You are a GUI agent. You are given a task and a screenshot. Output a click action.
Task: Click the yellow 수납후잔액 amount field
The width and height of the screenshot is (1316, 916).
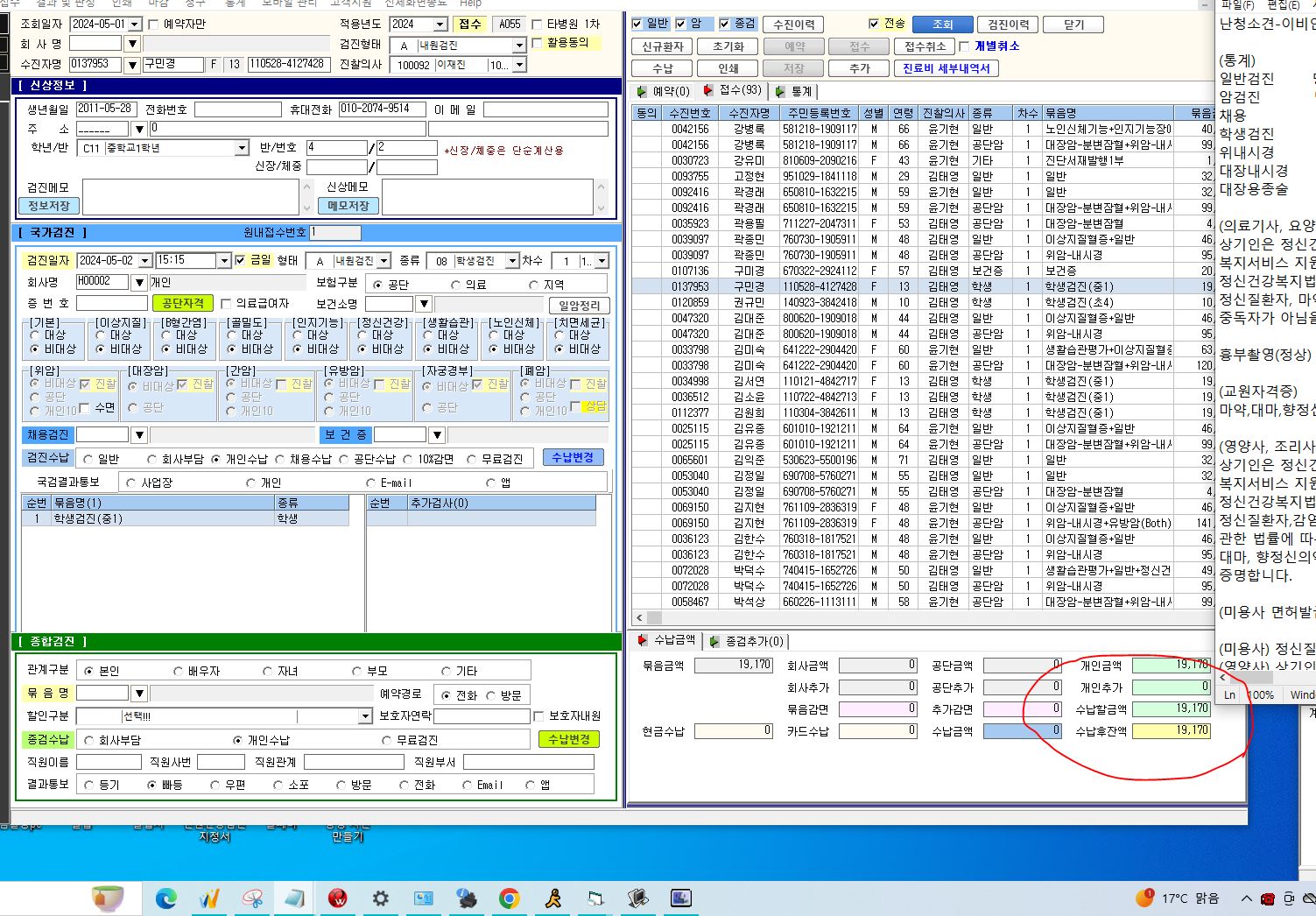pyautogui.click(x=1172, y=730)
